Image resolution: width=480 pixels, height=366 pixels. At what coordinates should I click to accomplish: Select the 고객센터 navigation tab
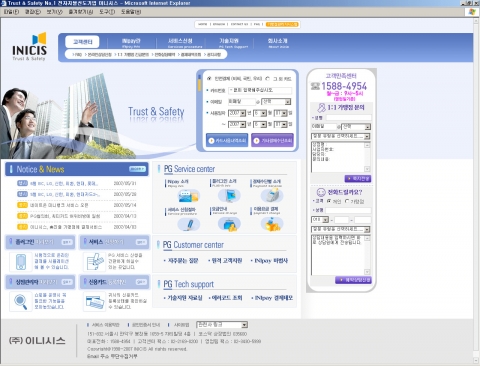coord(82,42)
